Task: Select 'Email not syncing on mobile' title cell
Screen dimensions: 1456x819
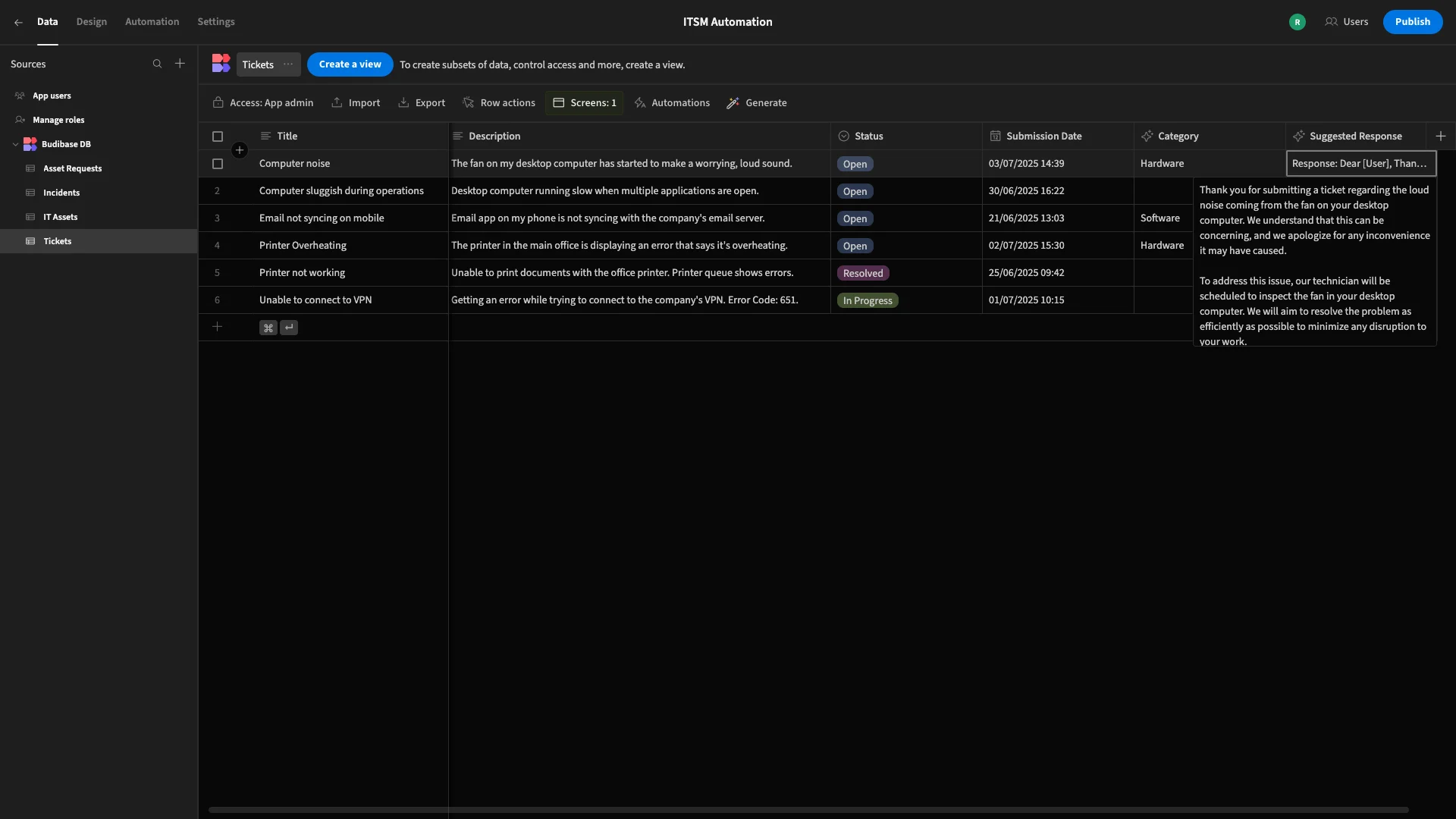Action: point(350,218)
